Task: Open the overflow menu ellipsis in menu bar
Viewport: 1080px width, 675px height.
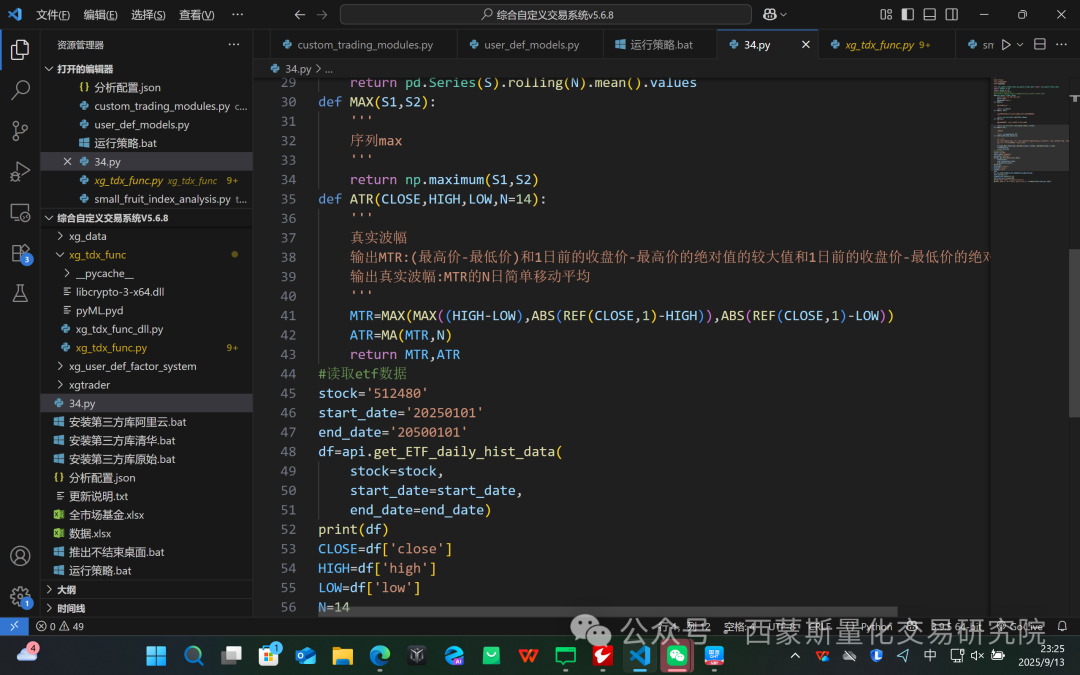Action: [238, 14]
